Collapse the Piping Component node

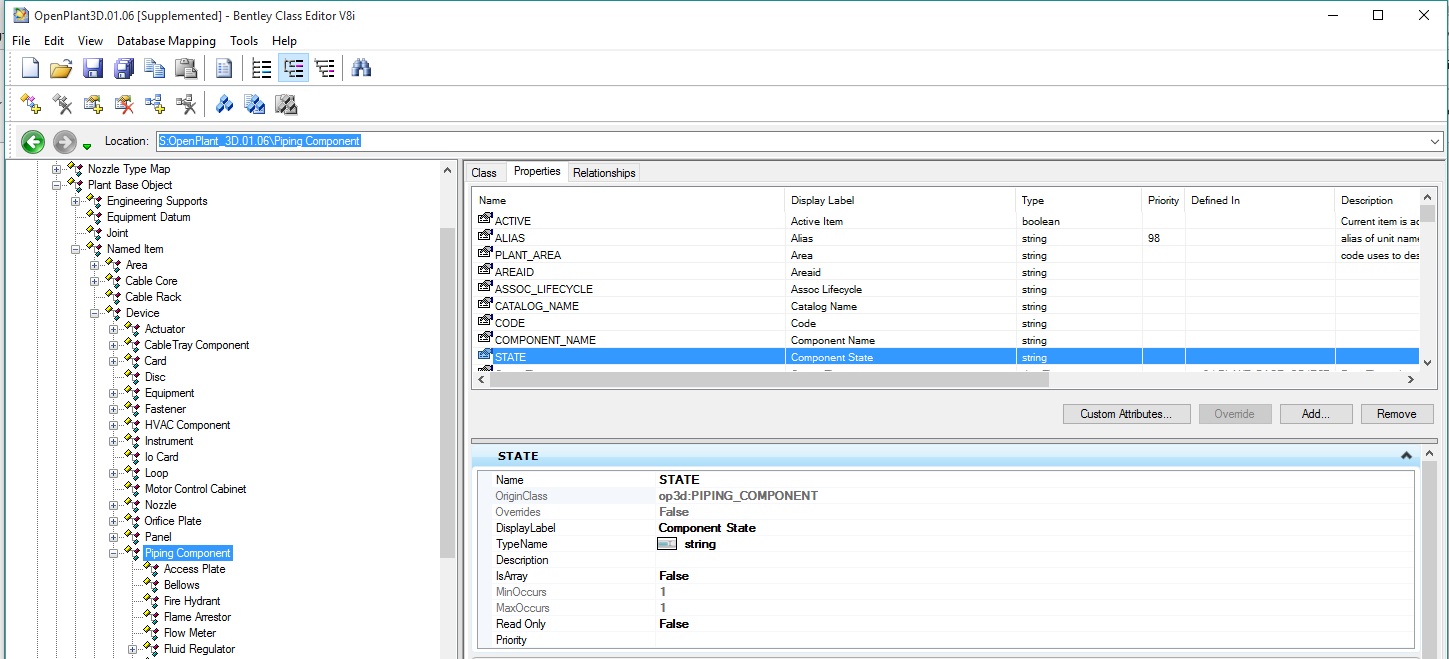[x=114, y=553]
